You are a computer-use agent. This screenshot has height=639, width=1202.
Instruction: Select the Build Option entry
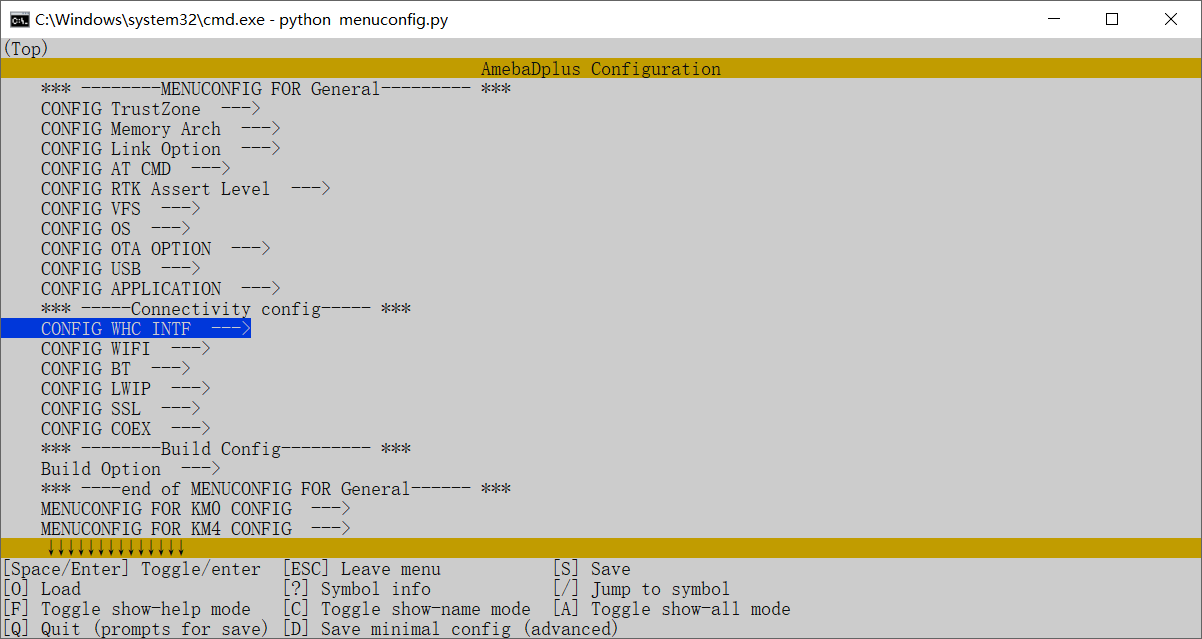click(130, 469)
